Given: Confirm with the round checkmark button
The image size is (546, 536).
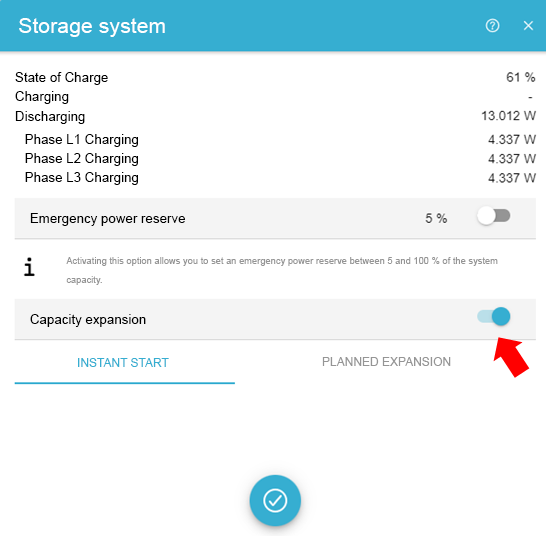Looking at the screenshot, I should click(x=275, y=500).
